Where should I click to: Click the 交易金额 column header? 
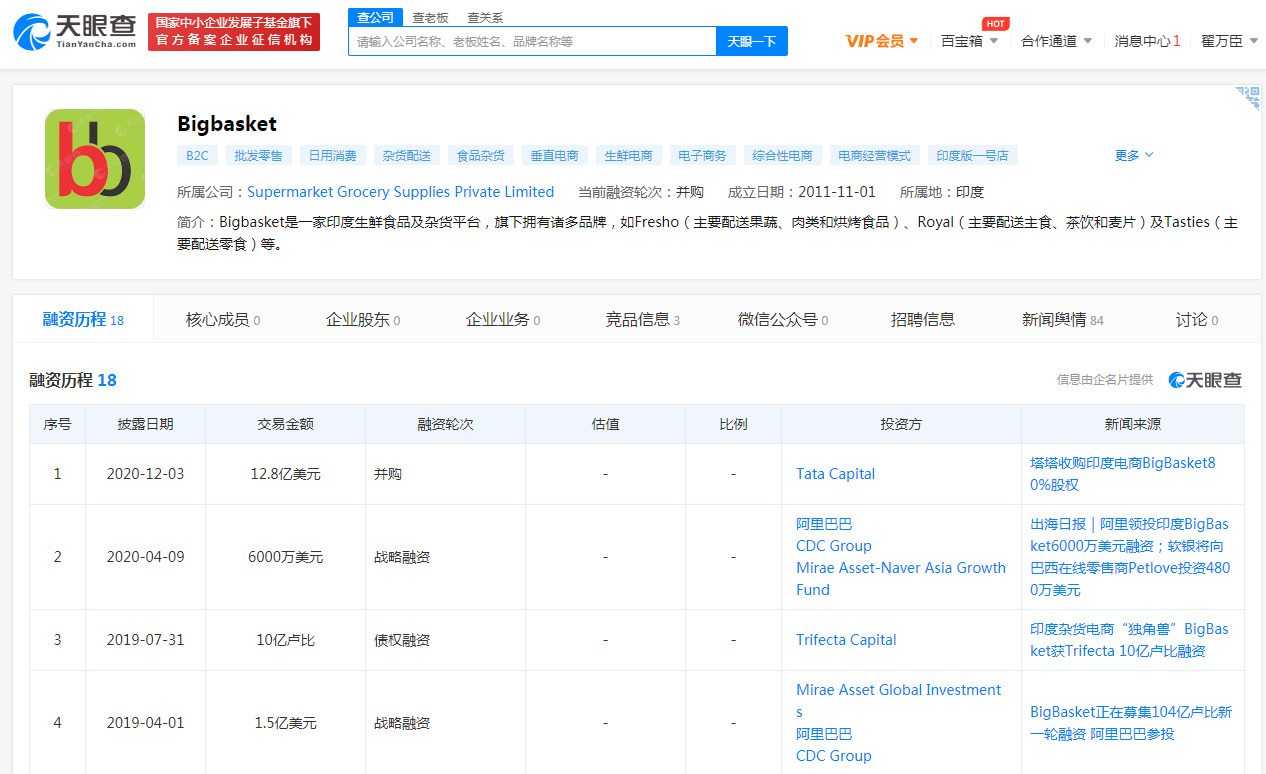(285, 424)
